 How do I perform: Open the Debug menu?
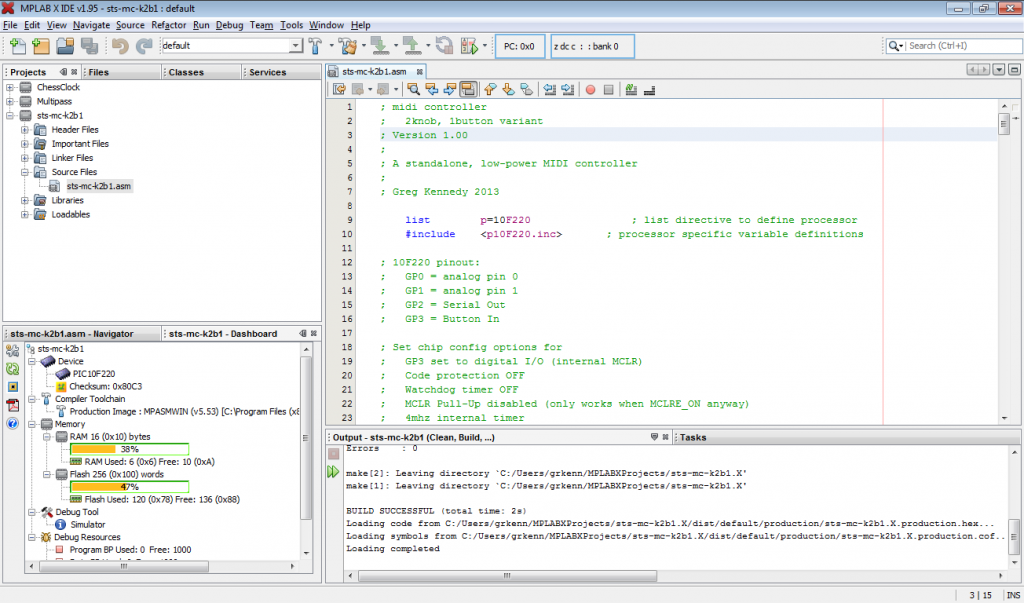pyautogui.click(x=229, y=25)
